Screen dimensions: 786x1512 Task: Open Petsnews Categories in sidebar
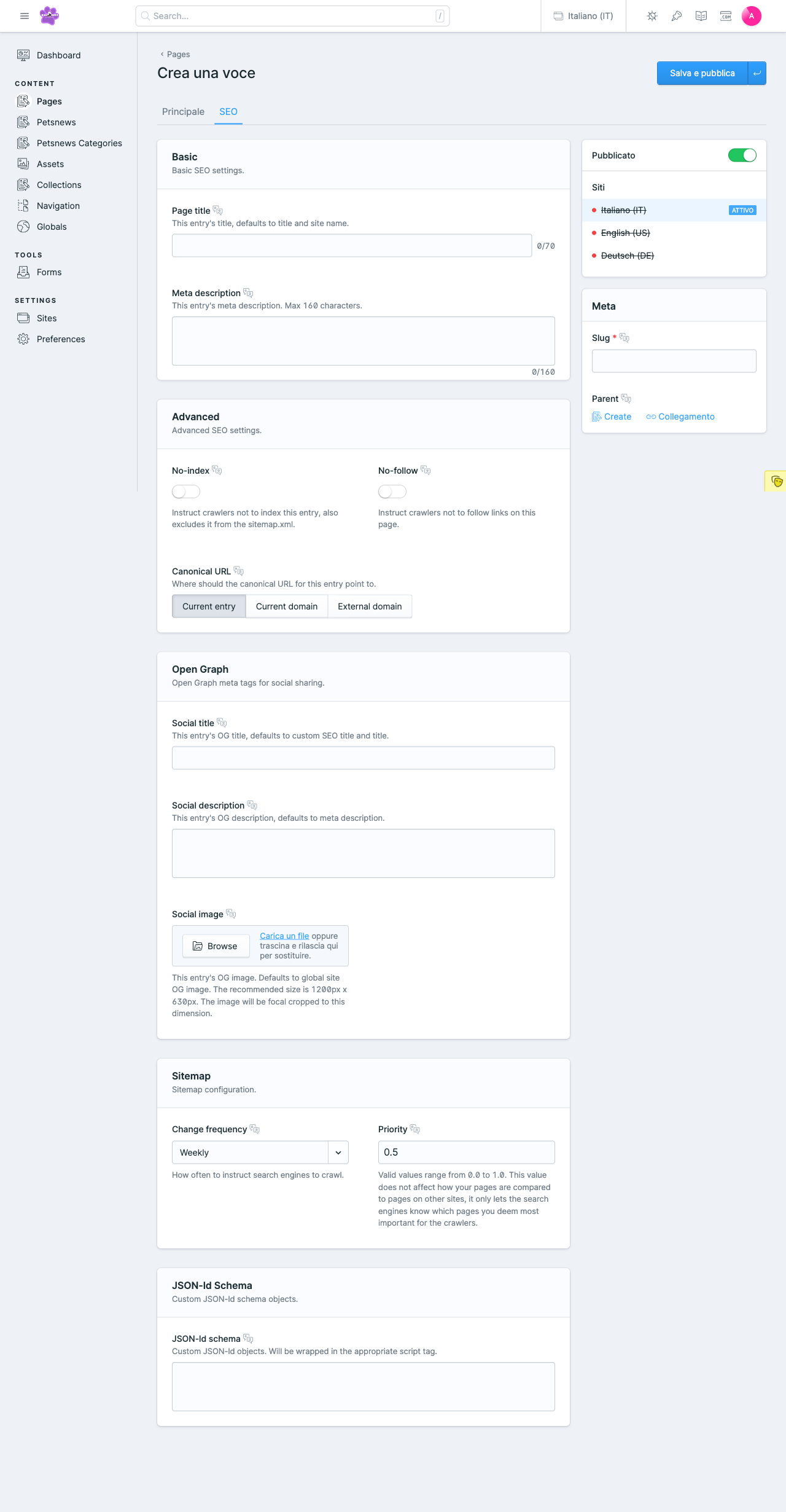[79, 143]
